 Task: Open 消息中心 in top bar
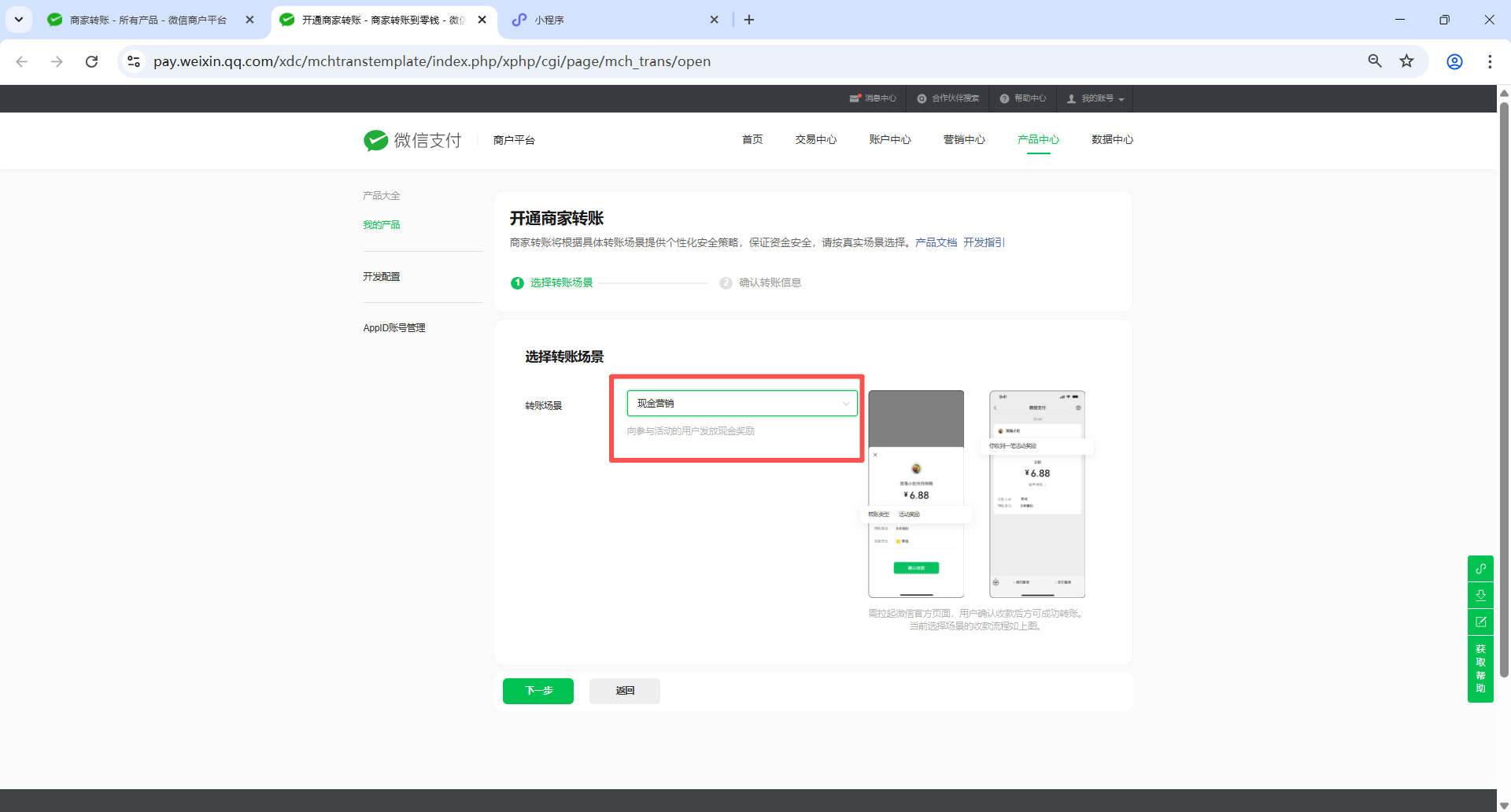click(873, 98)
